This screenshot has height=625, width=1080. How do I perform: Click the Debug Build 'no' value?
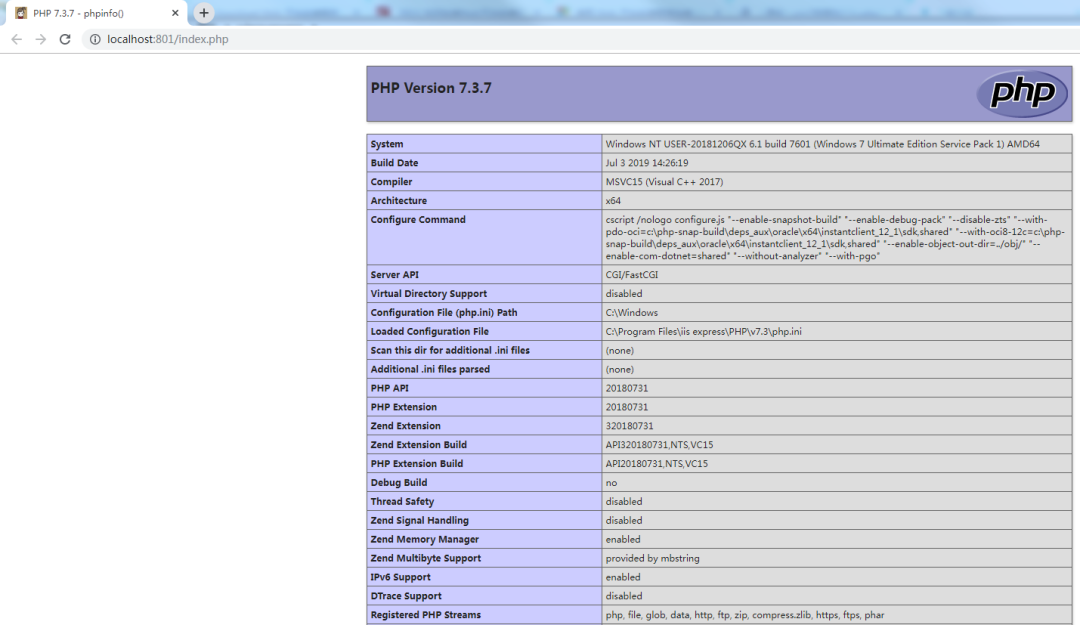point(612,482)
